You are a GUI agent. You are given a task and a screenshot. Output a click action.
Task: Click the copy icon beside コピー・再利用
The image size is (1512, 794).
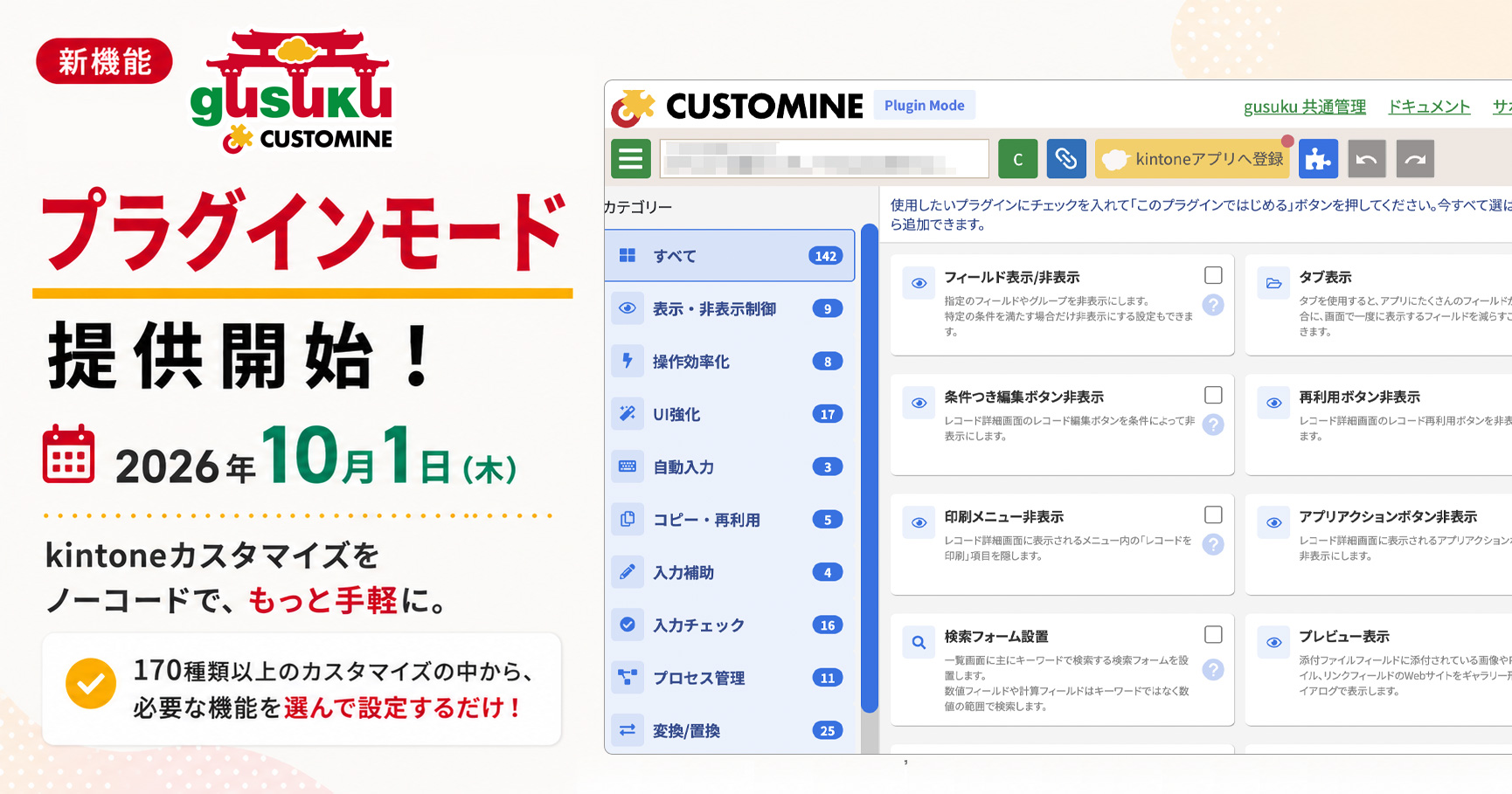[628, 520]
